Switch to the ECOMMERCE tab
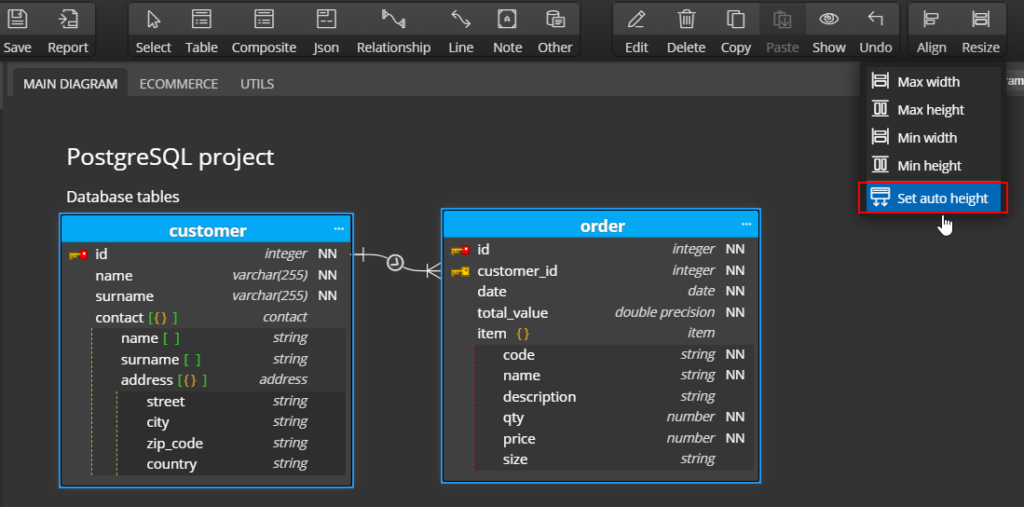This screenshot has height=507, width=1024. 178,84
